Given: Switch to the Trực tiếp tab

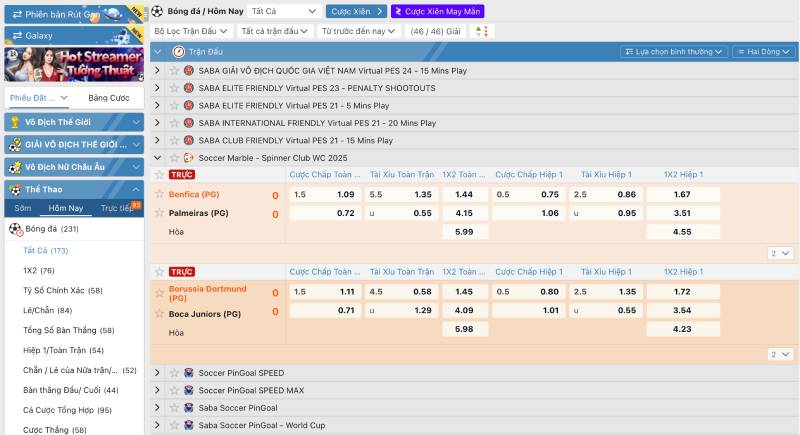Looking at the screenshot, I should point(117,208).
